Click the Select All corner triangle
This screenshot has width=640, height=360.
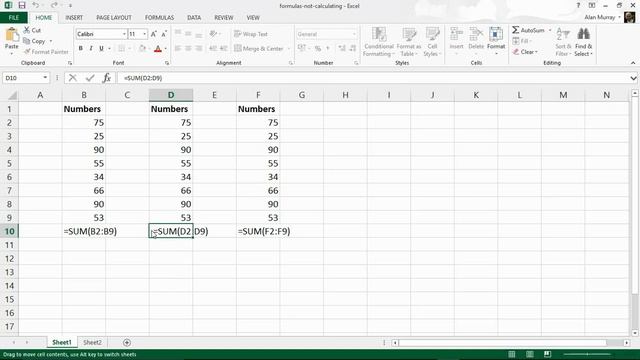pos(13,96)
